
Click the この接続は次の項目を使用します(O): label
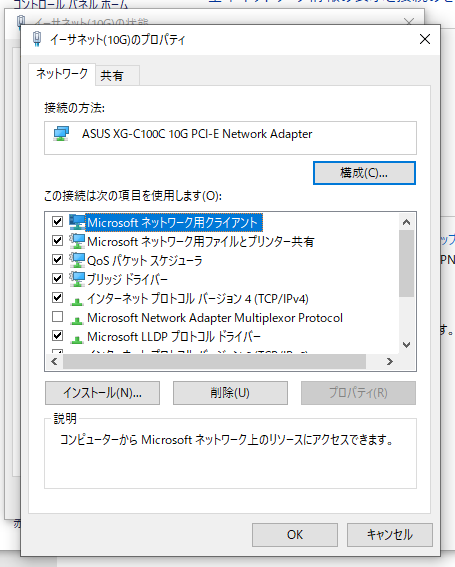(x=133, y=196)
